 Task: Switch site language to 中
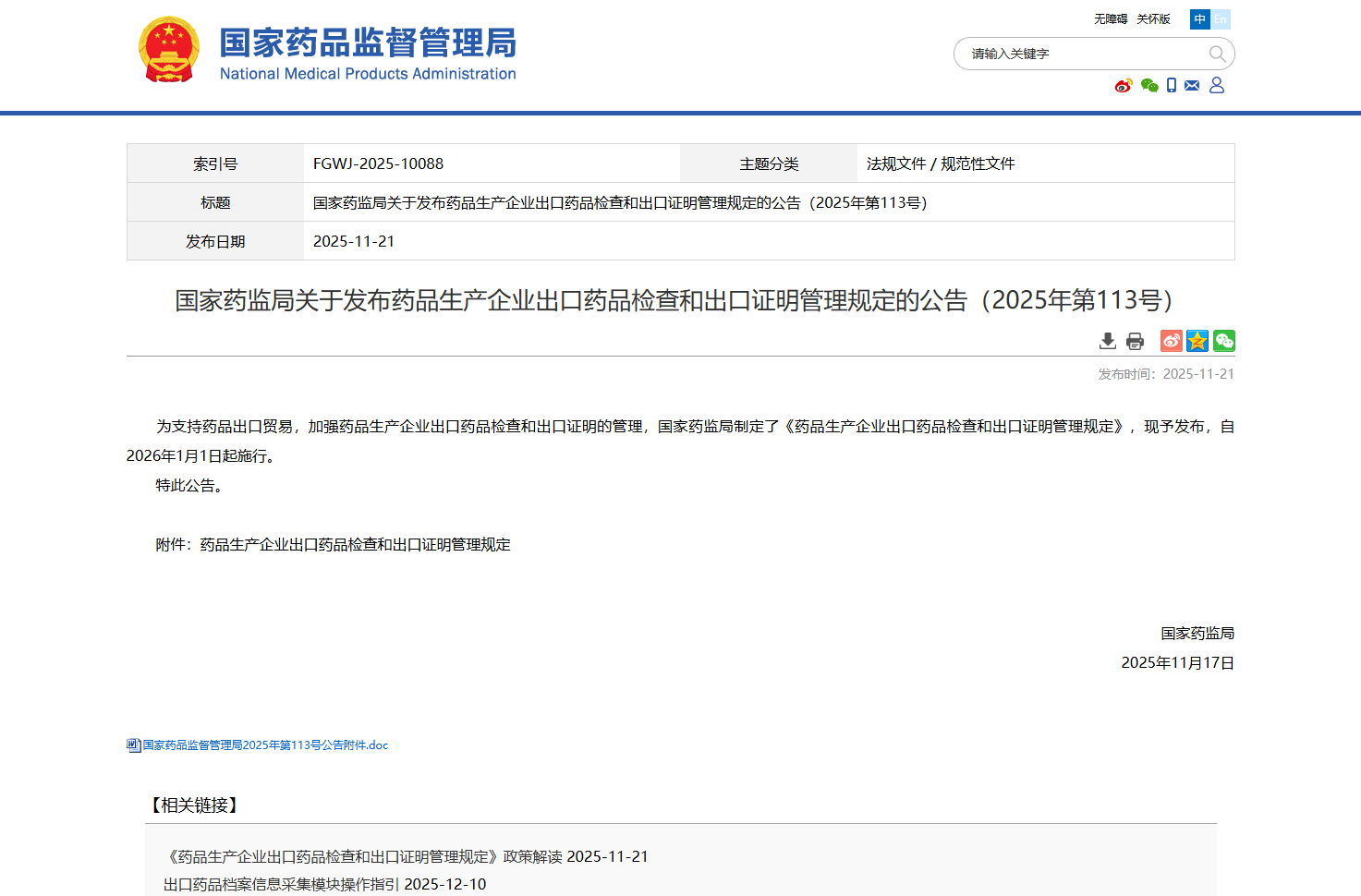click(x=1199, y=18)
